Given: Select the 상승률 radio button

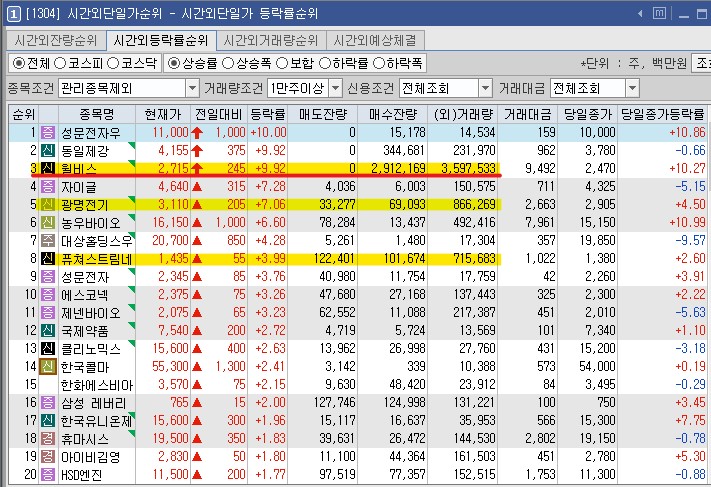Looking at the screenshot, I should point(174,63).
